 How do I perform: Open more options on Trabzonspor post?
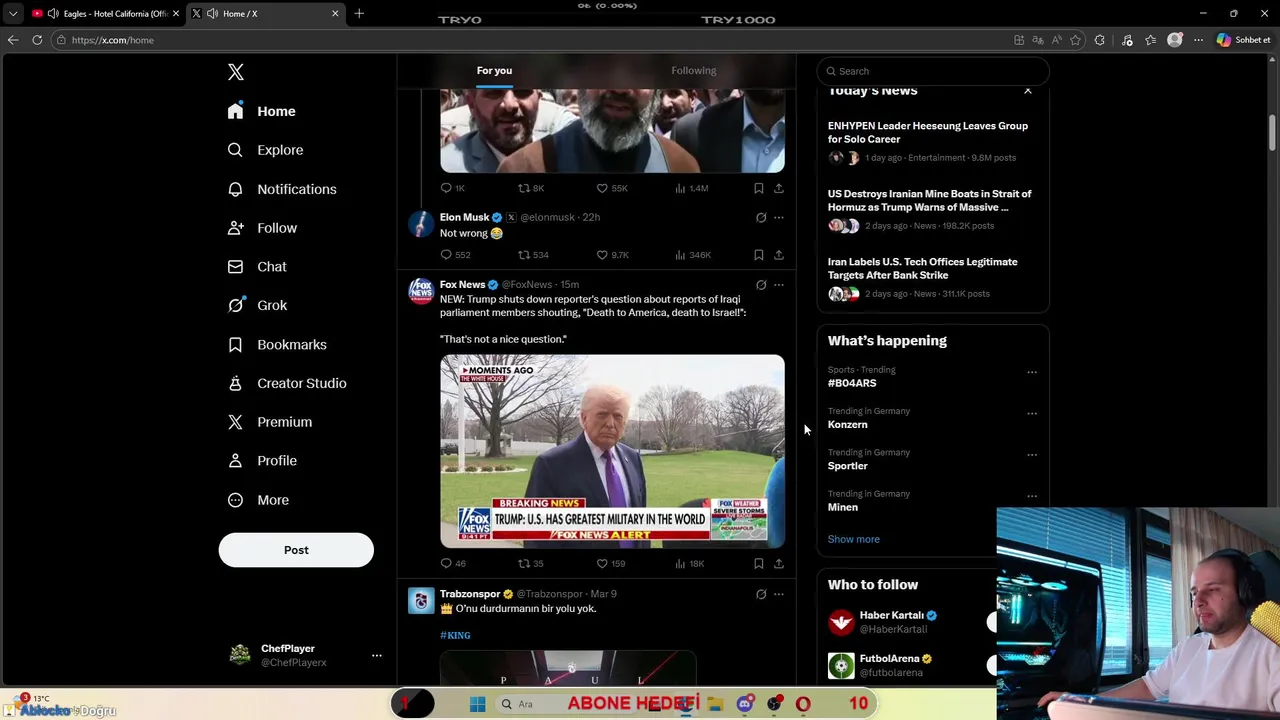pos(778,594)
